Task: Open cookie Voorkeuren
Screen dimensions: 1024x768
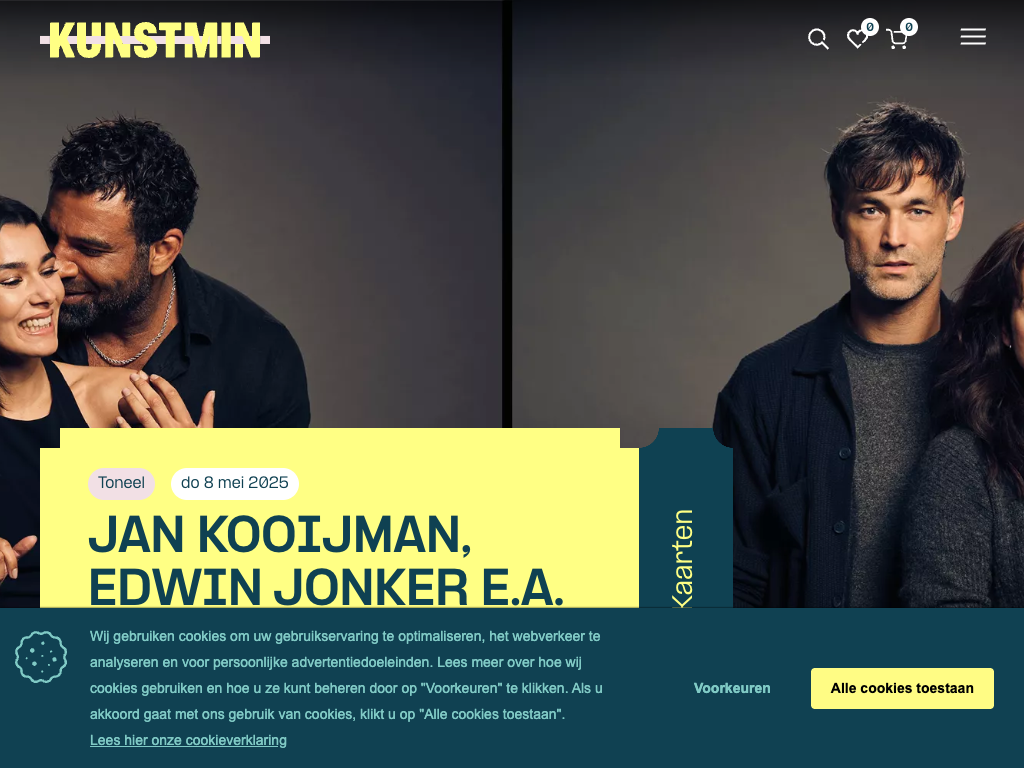Action: (x=732, y=688)
